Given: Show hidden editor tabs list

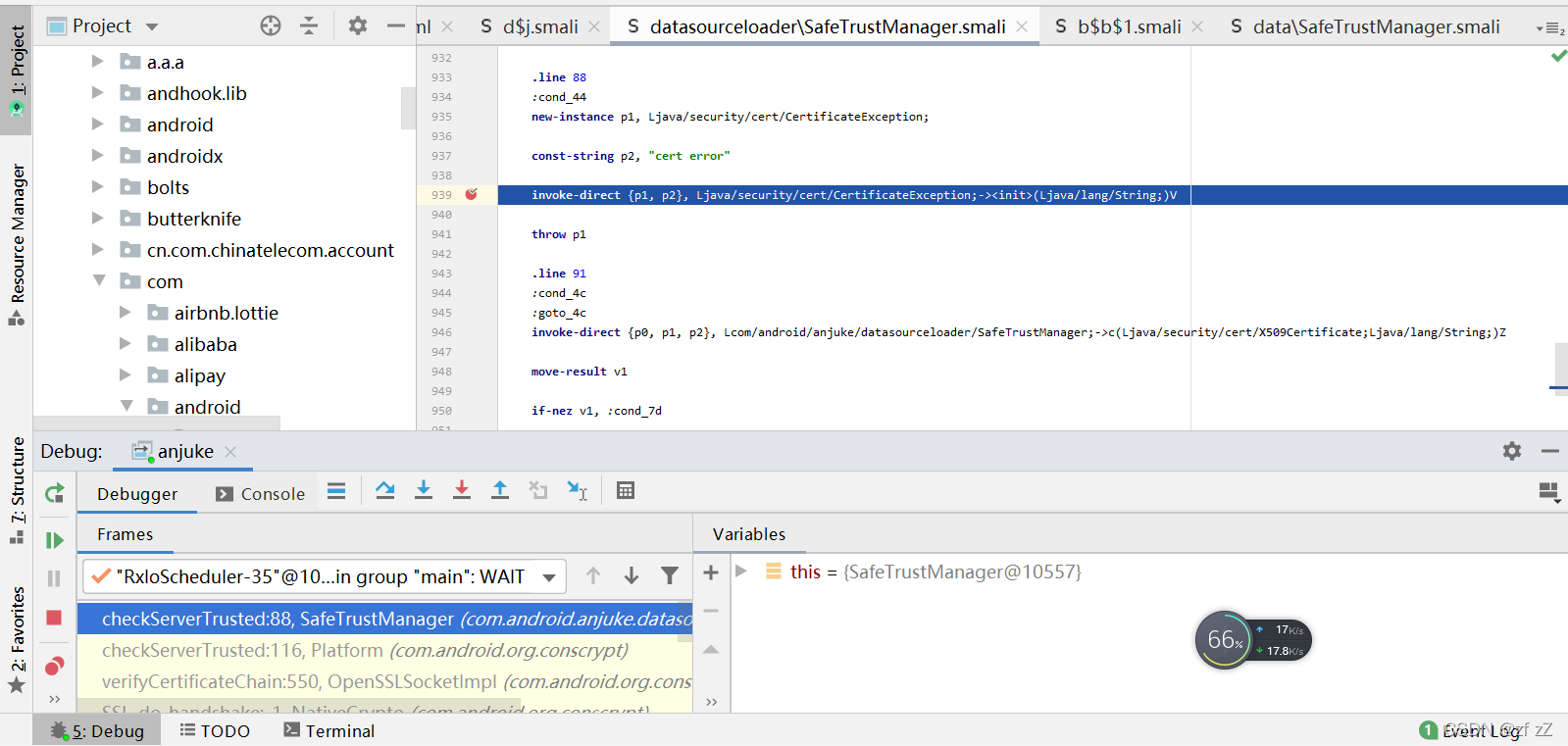Looking at the screenshot, I should coord(1551,28).
